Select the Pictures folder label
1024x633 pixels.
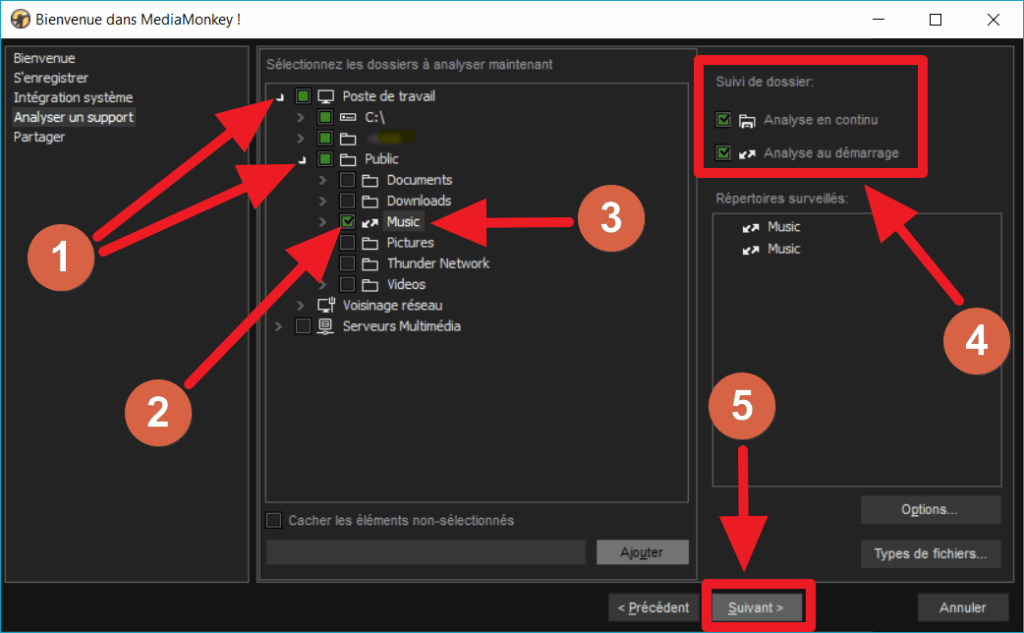click(x=410, y=242)
